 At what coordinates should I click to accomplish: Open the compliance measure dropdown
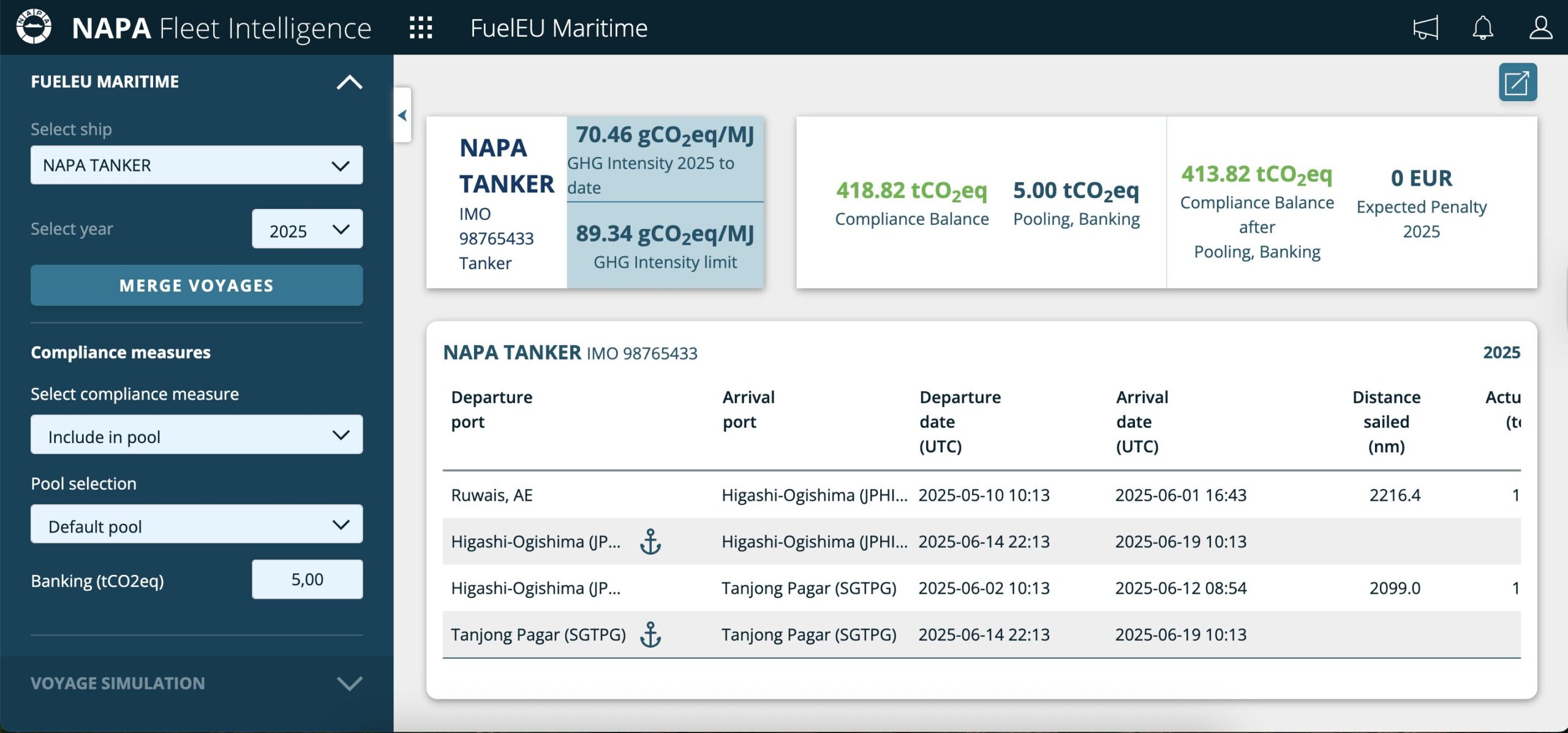click(x=197, y=435)
